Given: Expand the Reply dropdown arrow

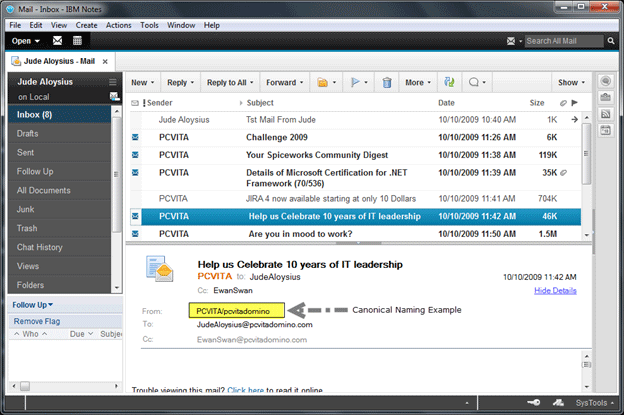Looking at the screenshot, I should [192, 83].
